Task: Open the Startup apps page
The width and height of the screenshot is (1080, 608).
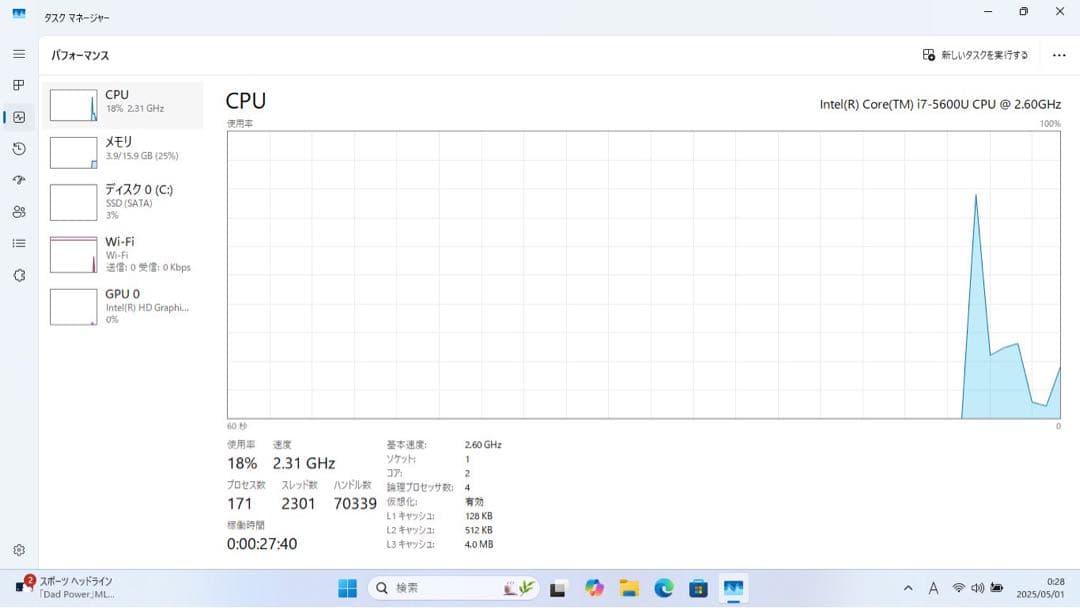Action: 18,180
